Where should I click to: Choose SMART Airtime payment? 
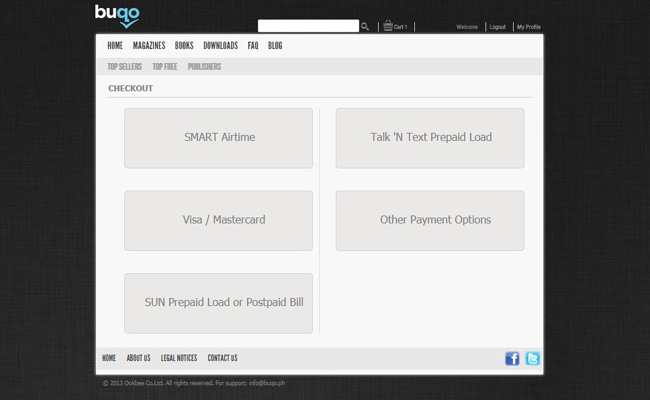(218, 138)
